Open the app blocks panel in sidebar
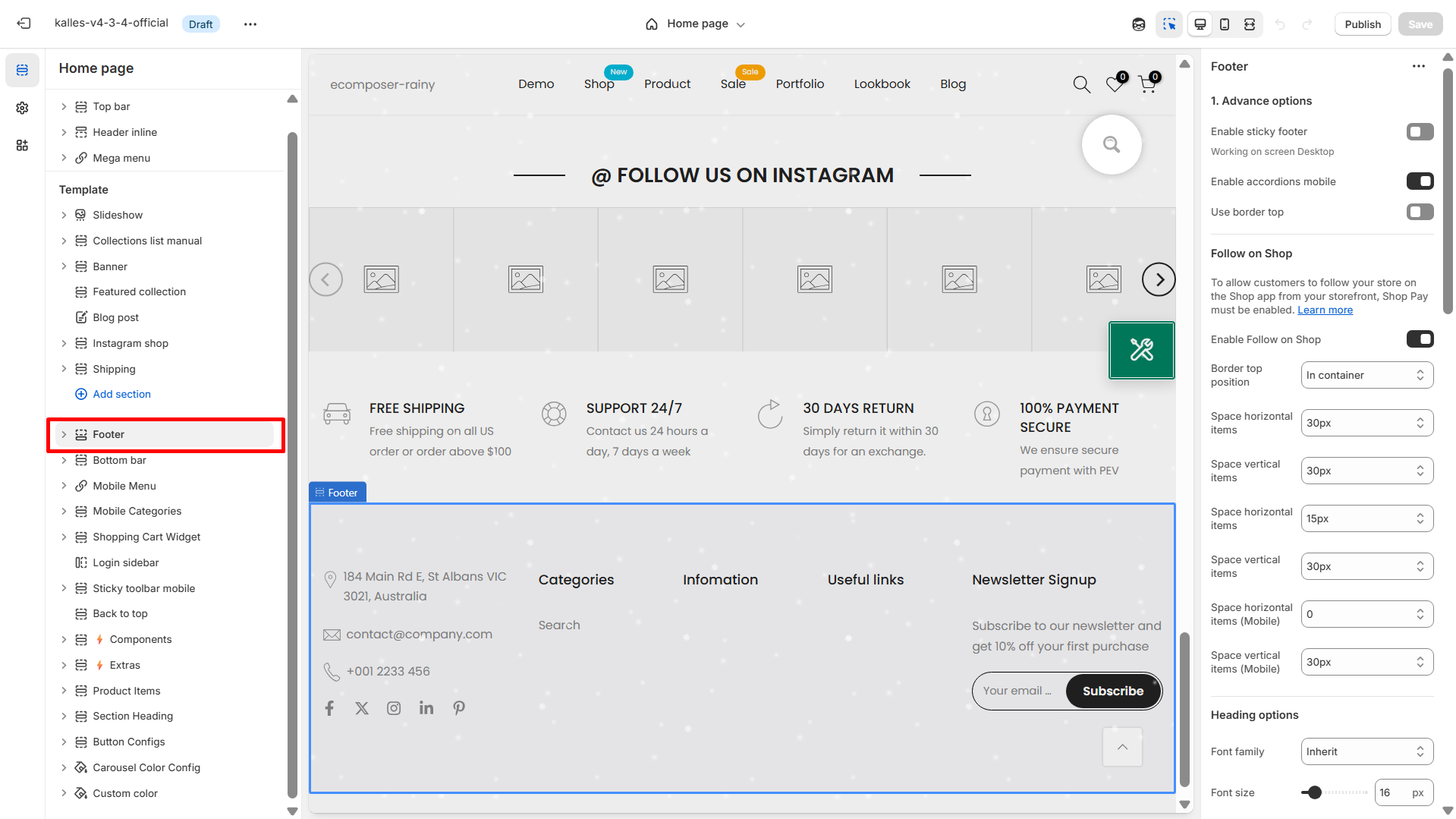Image resolution: width=1456 pixels, height=819 pixels. [x=22, y=144]
